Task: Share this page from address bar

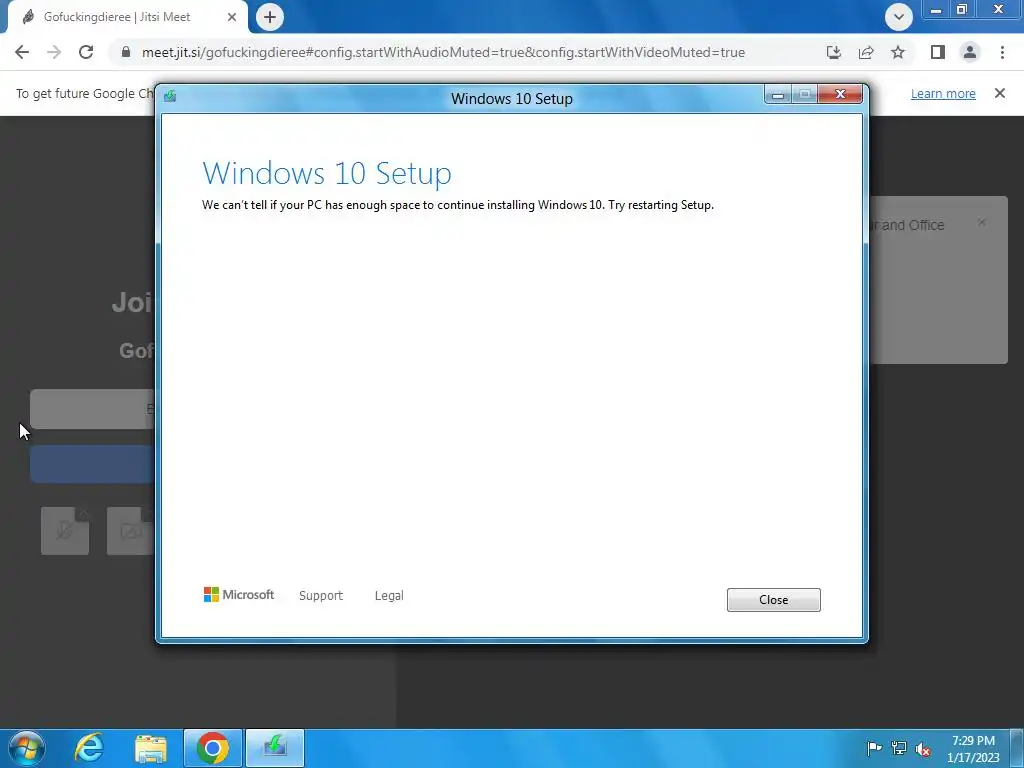Action: [866, 52]
